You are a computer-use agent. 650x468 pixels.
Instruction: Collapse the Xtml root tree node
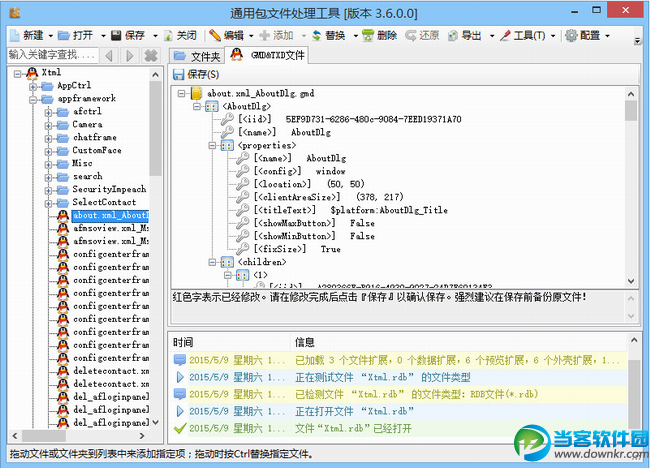17,74
